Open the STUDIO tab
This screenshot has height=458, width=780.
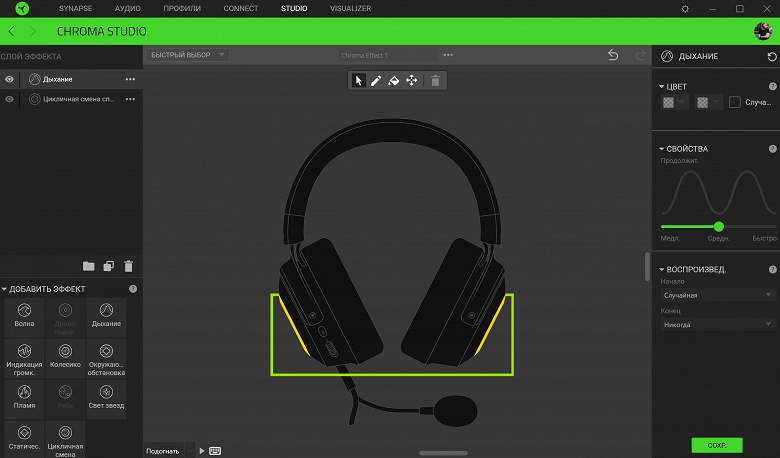[294, 8]
